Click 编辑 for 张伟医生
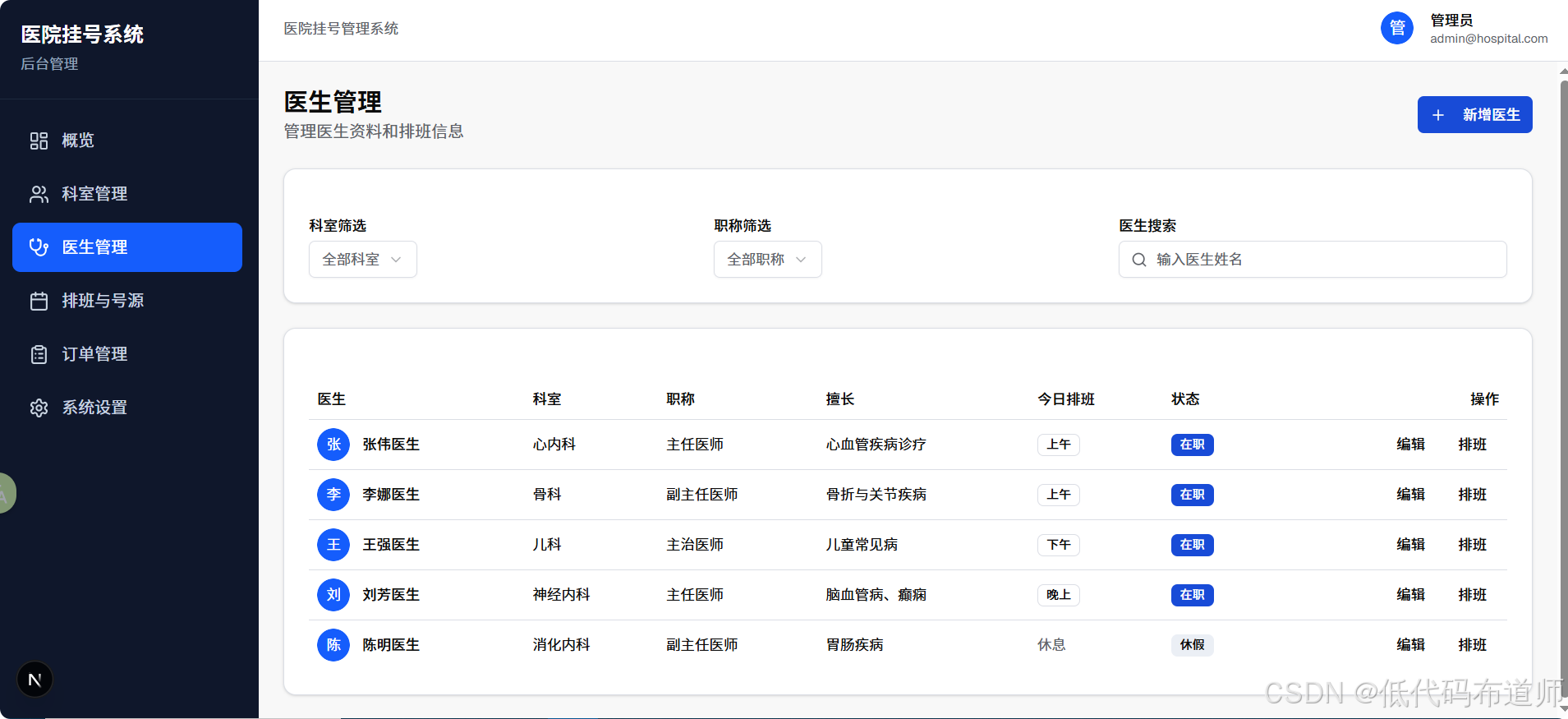The image size is (1568, 719). click(x=1410, y=445)
